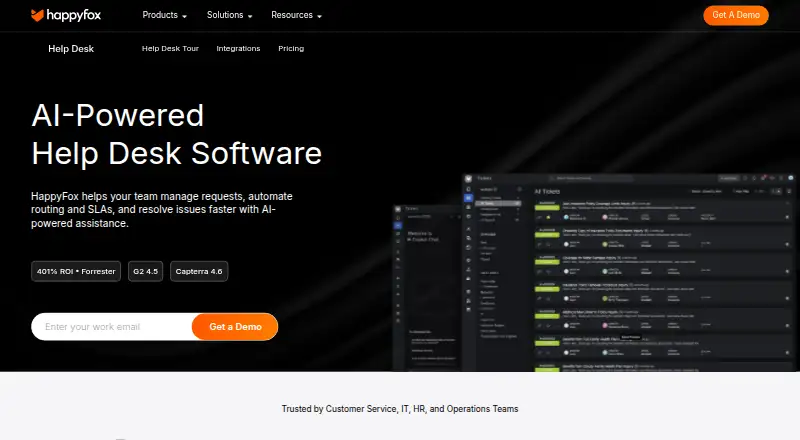
Task: Open the Integrations page
Action: click(x=238, y=48)
